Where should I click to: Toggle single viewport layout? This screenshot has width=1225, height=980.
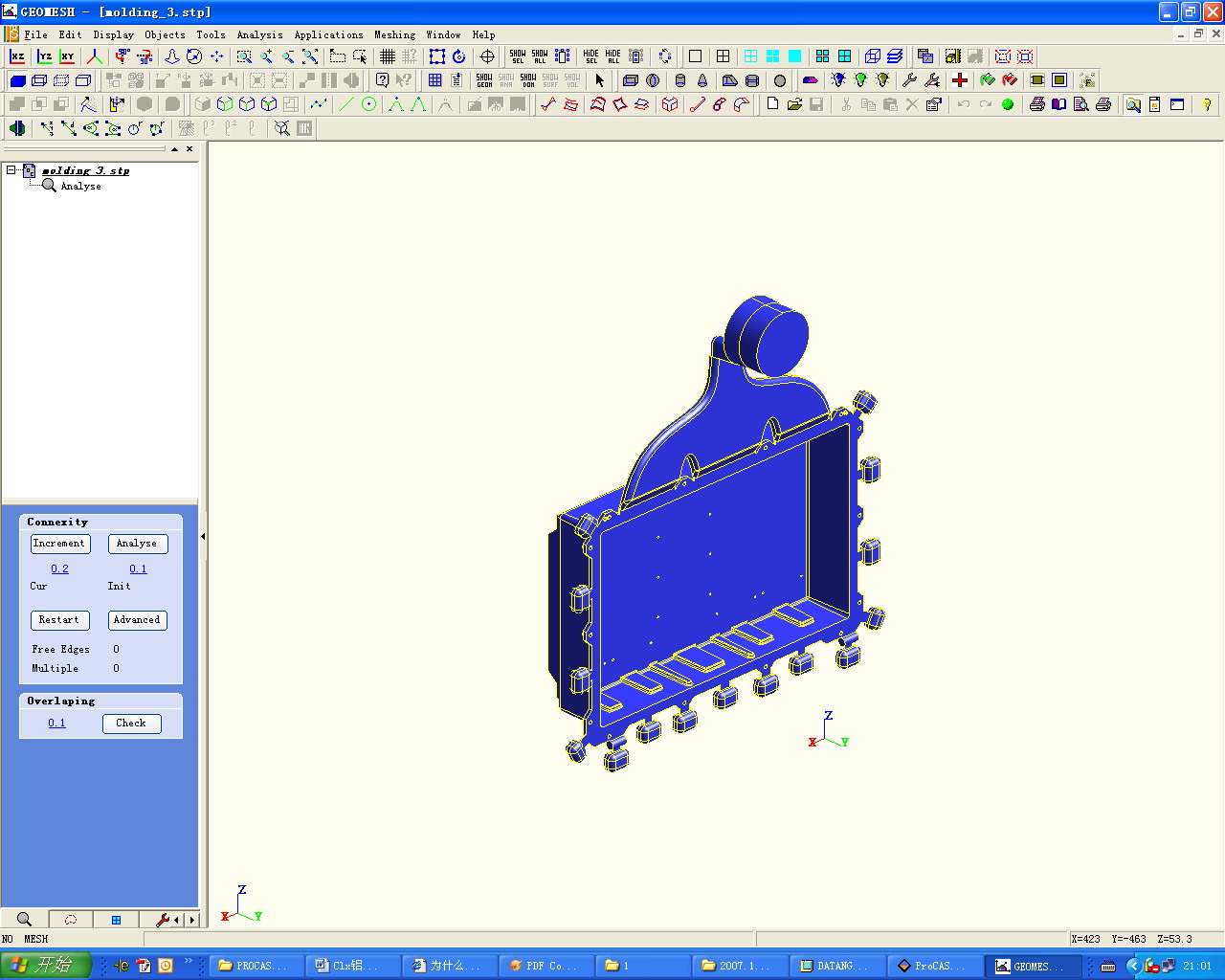(x=696, y=56)
